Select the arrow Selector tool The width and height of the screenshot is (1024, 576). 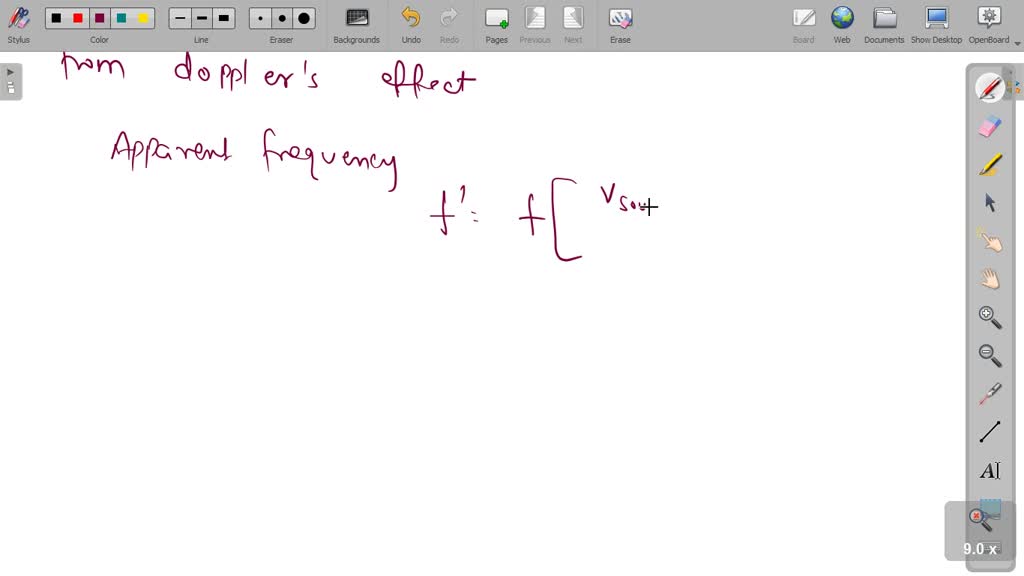[x=989, y=203]
